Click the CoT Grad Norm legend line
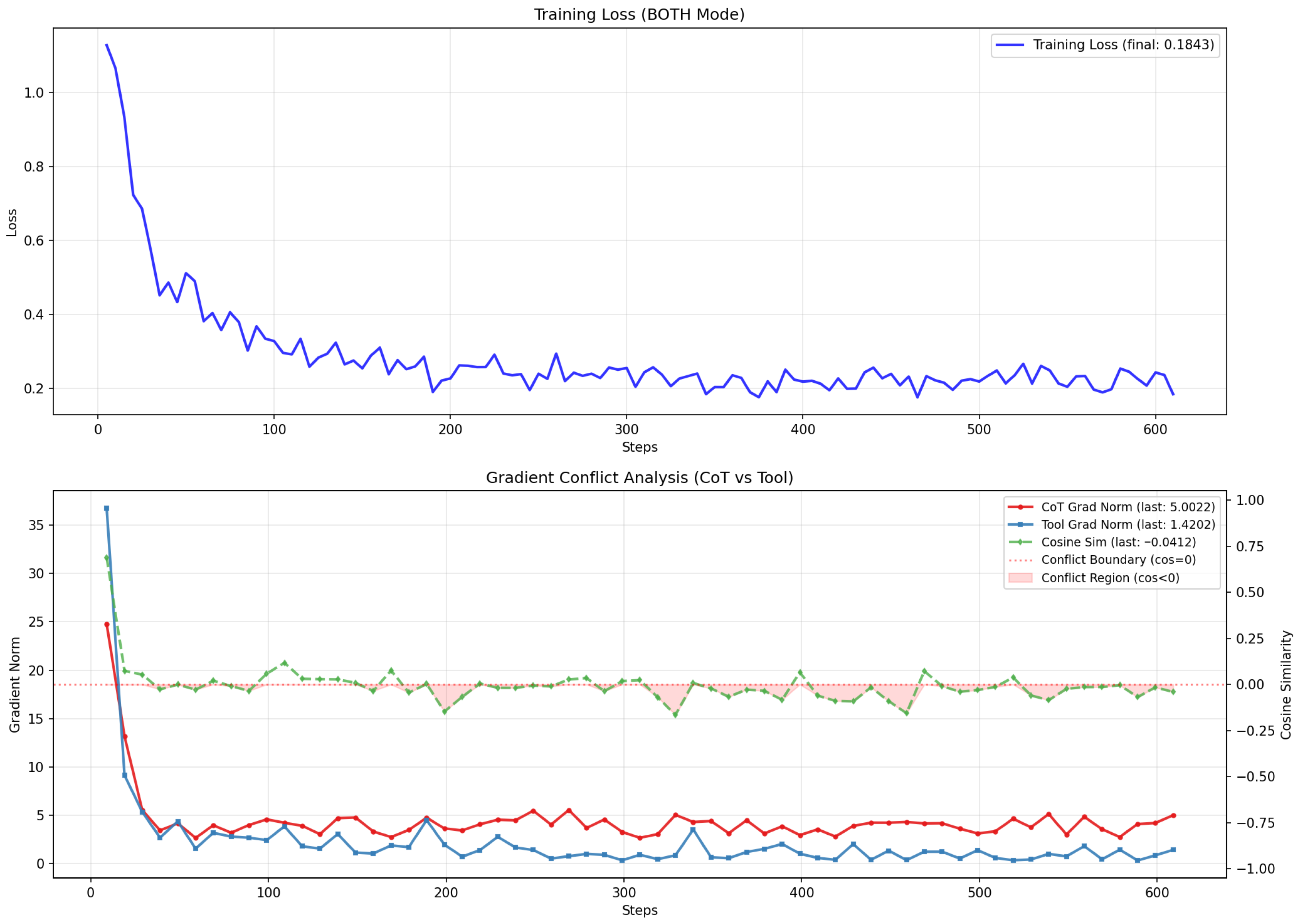This screenshot has width=1297, height=924. click(x=1021, y=507)
